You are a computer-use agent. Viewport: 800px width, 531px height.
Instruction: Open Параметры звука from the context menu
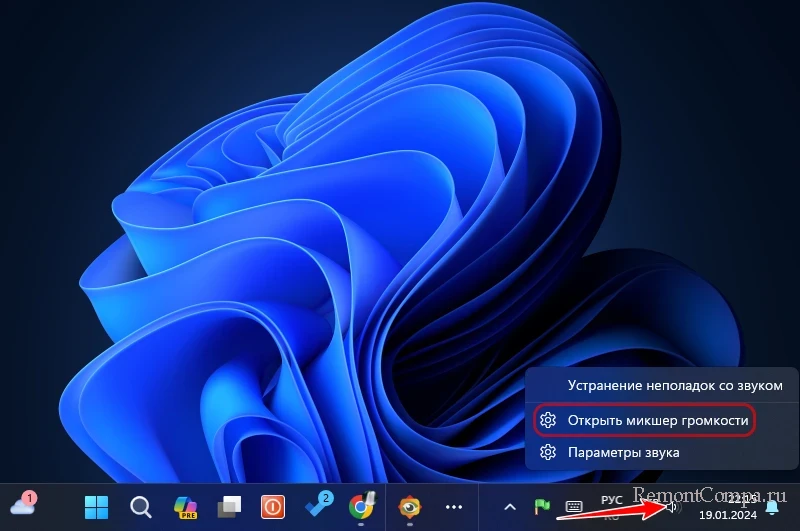(662, 452)
